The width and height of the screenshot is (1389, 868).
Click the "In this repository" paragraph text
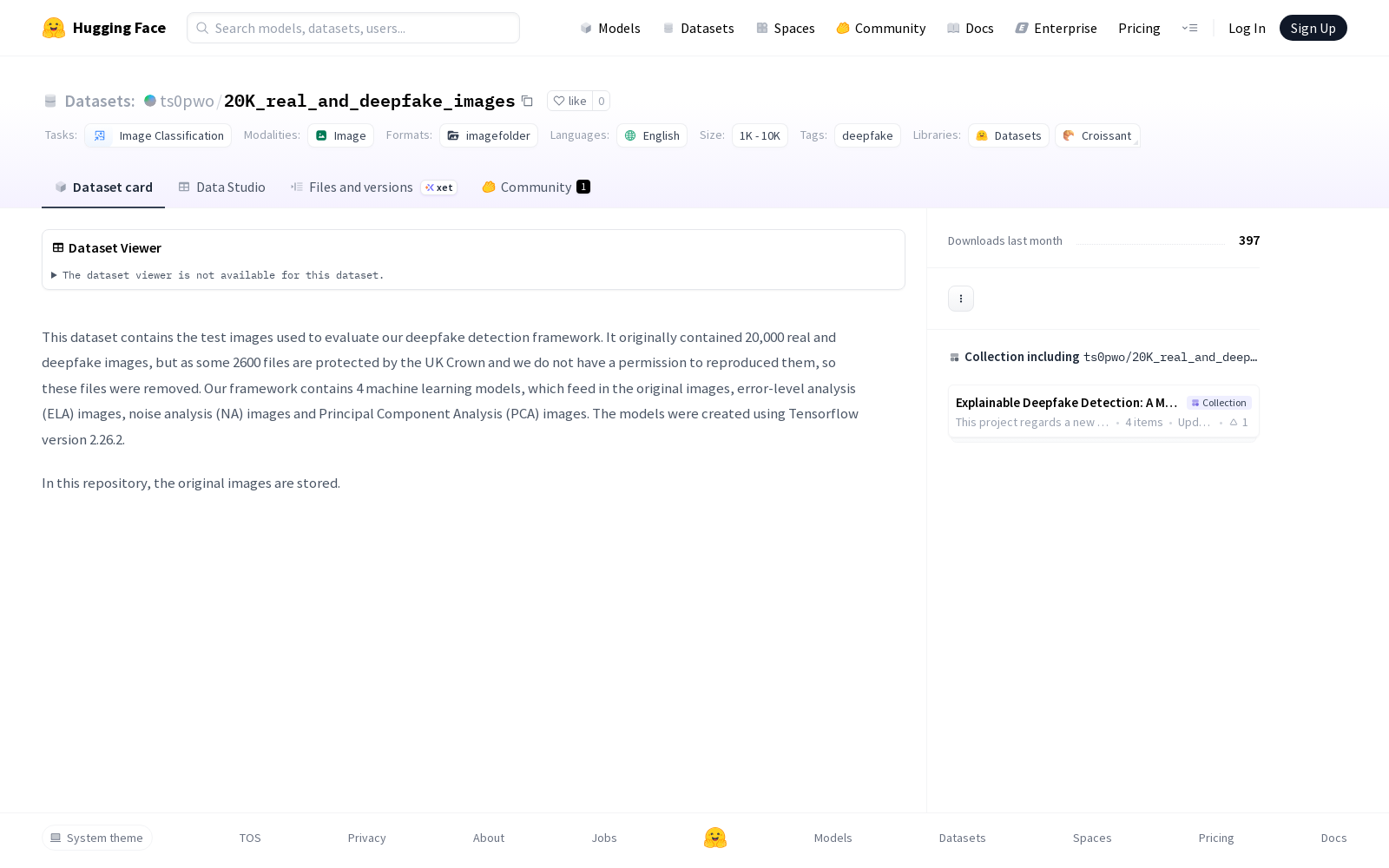[x=191, y=483]
